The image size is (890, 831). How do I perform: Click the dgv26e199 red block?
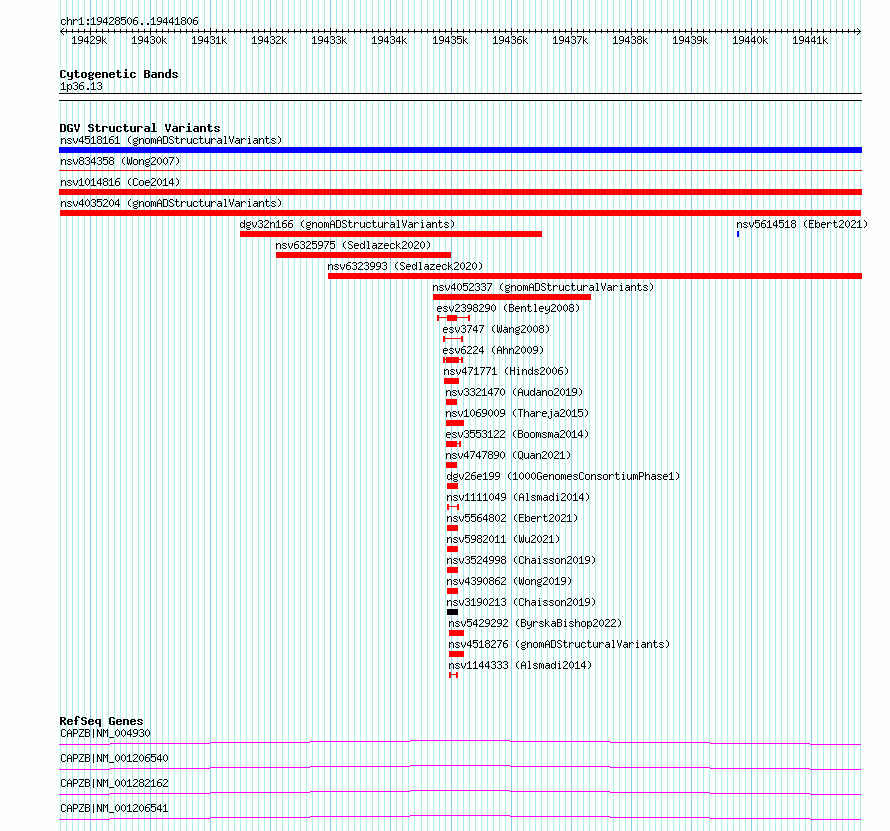click(x=452, y=486)
